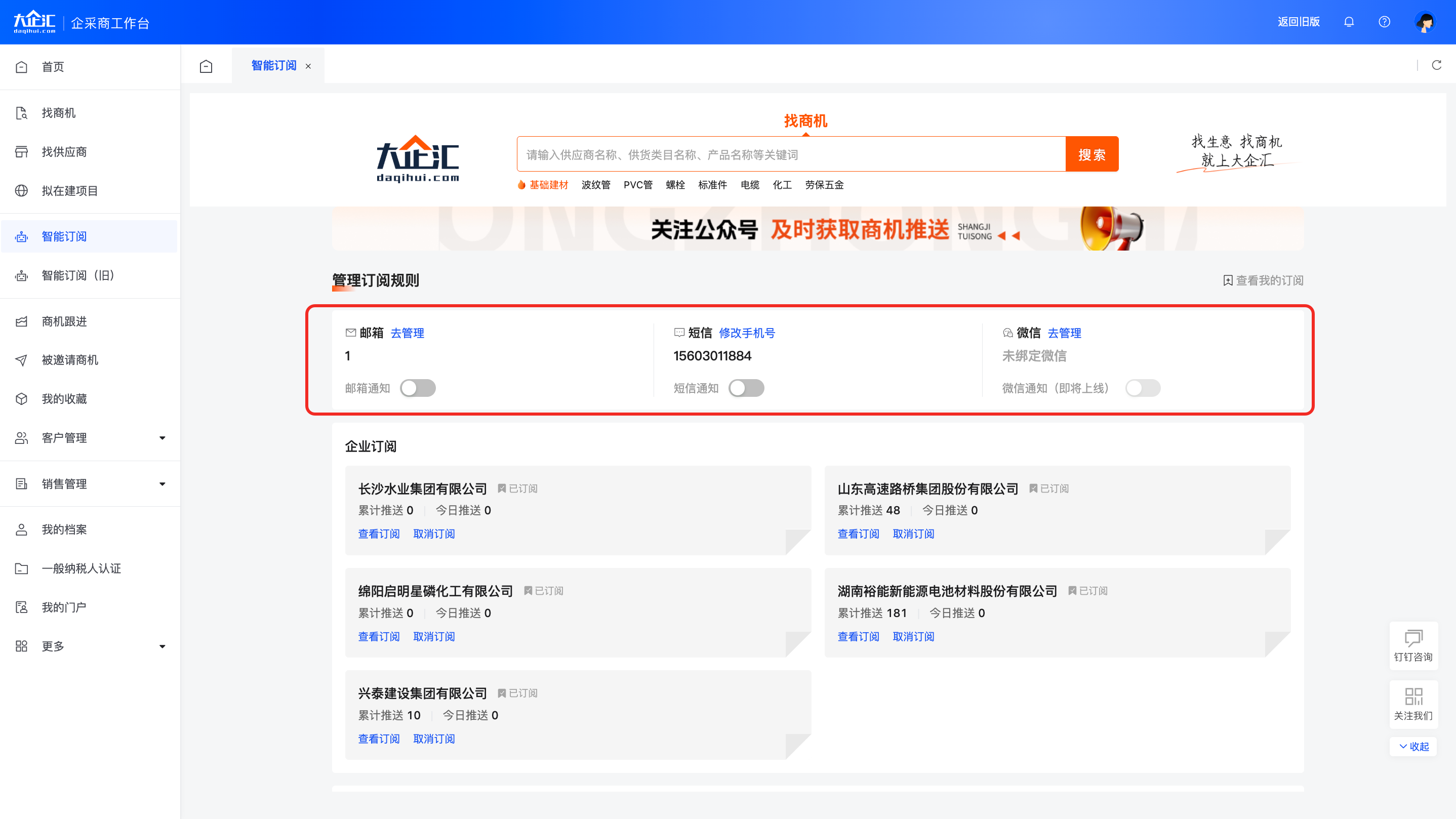Click 去管理 next to 微信
This screenshot has width=1456, height=819.
point(1064,333)
